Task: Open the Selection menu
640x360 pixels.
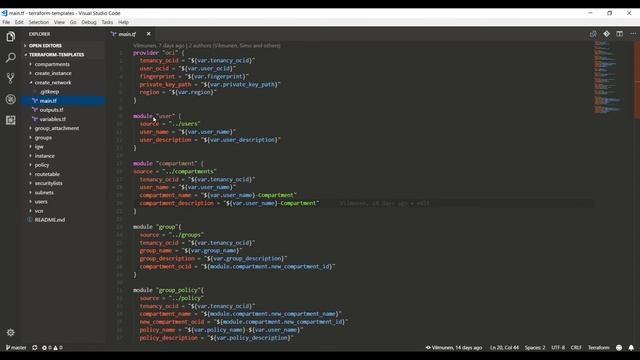Action: point(39,22)
